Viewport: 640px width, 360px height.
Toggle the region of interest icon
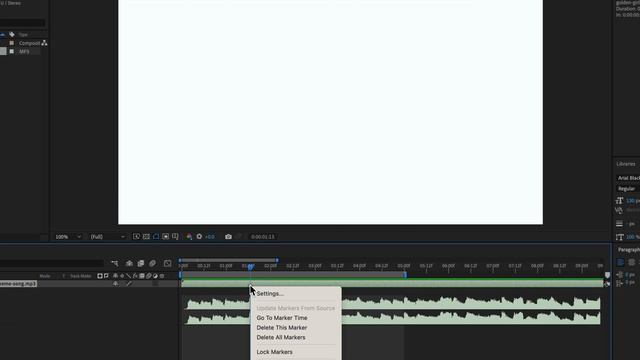(x=165, y=237)
